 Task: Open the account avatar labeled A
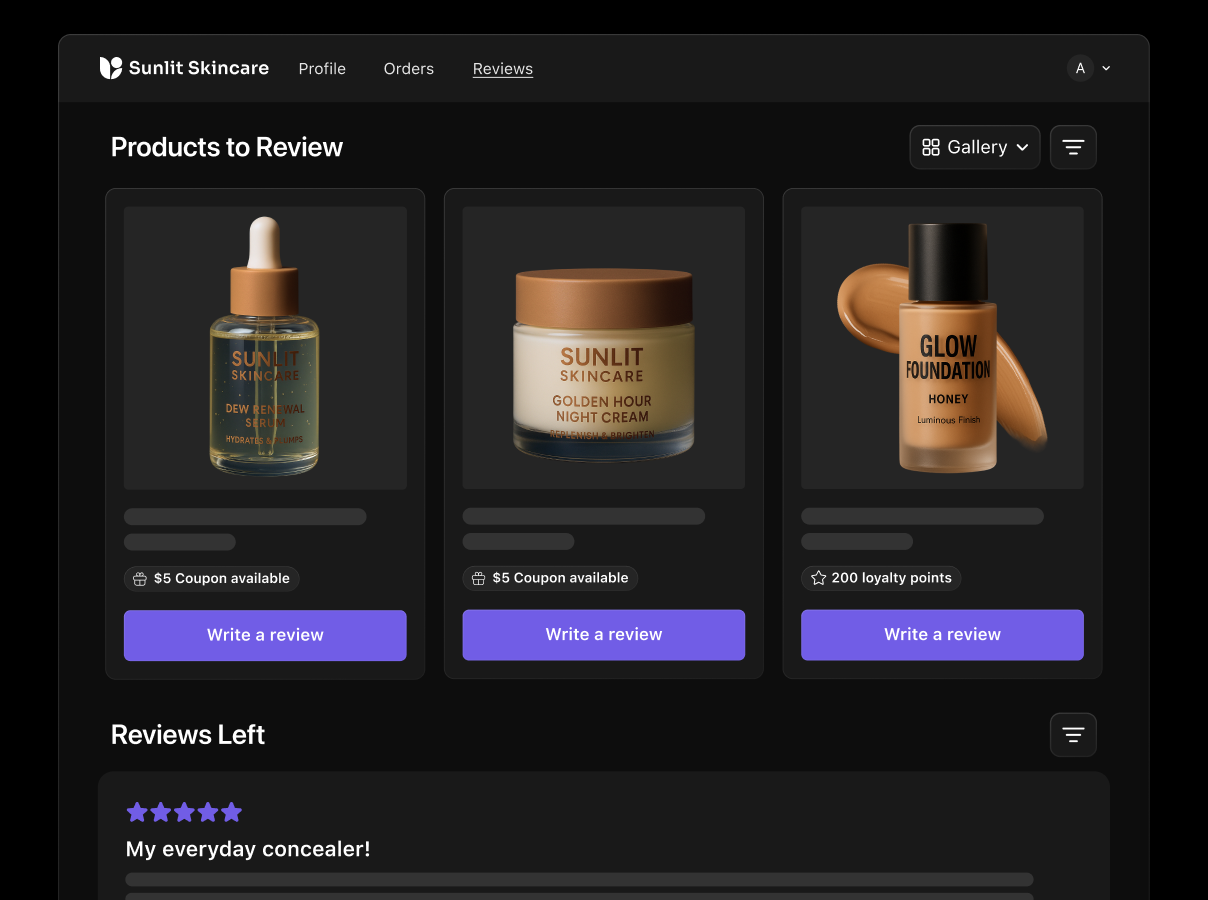pyautogui.click(x=1080, y=68)
